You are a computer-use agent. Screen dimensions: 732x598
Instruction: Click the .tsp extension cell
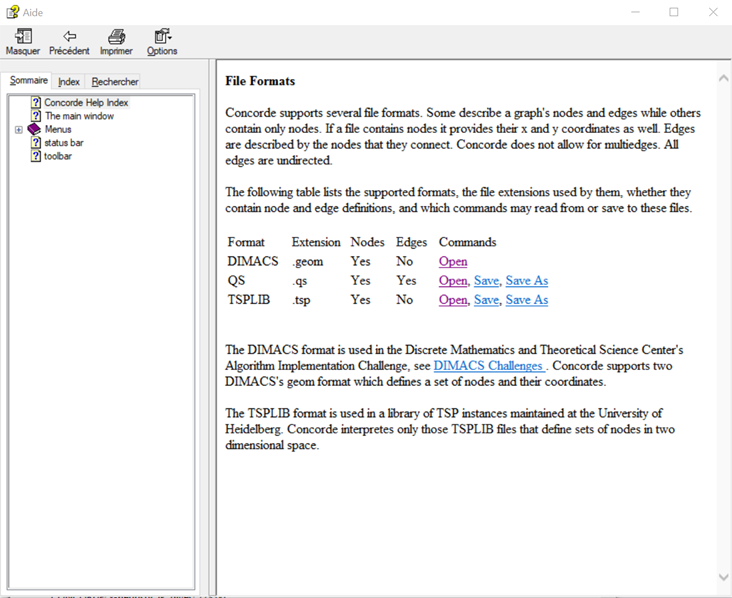click(301, 300)
